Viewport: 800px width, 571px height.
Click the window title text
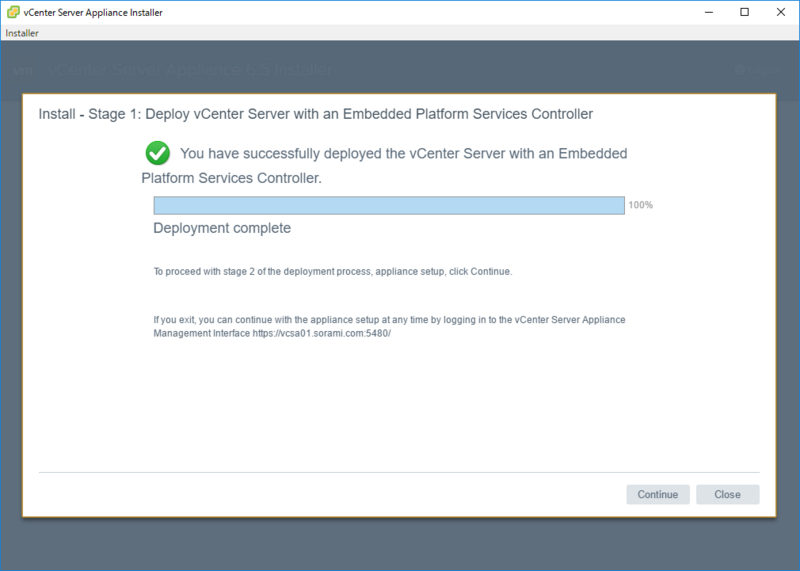point(93,13)
